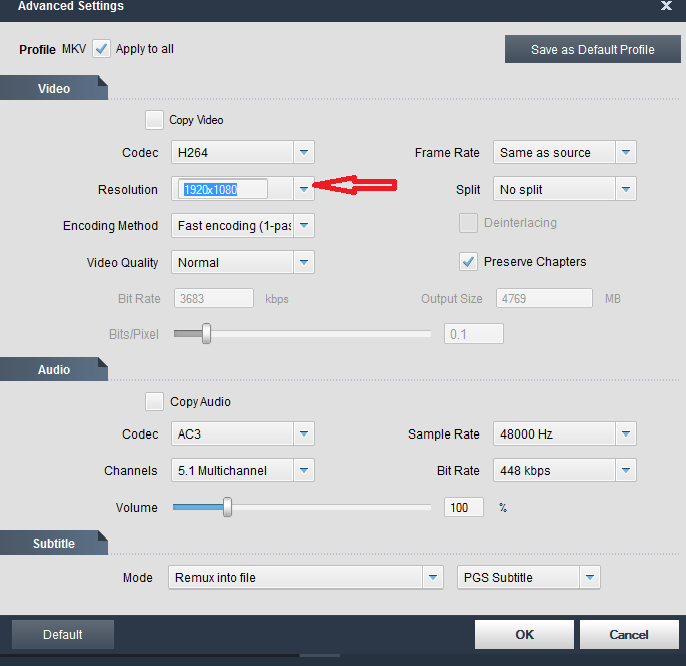686x666 pixels.
Task: Click the Default button
Action: click(x=62, y=634)
